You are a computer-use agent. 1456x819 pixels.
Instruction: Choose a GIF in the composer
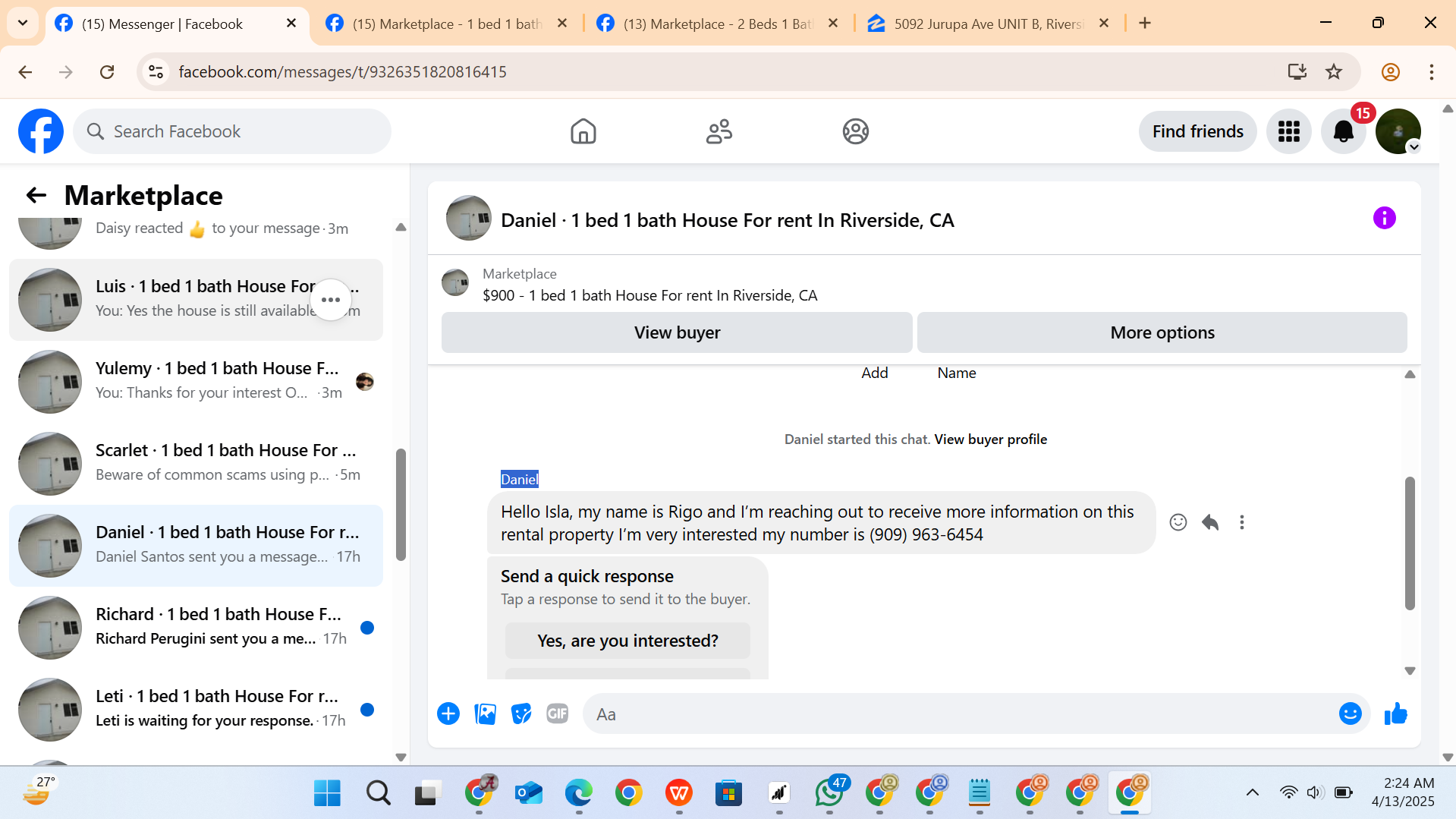558,713
